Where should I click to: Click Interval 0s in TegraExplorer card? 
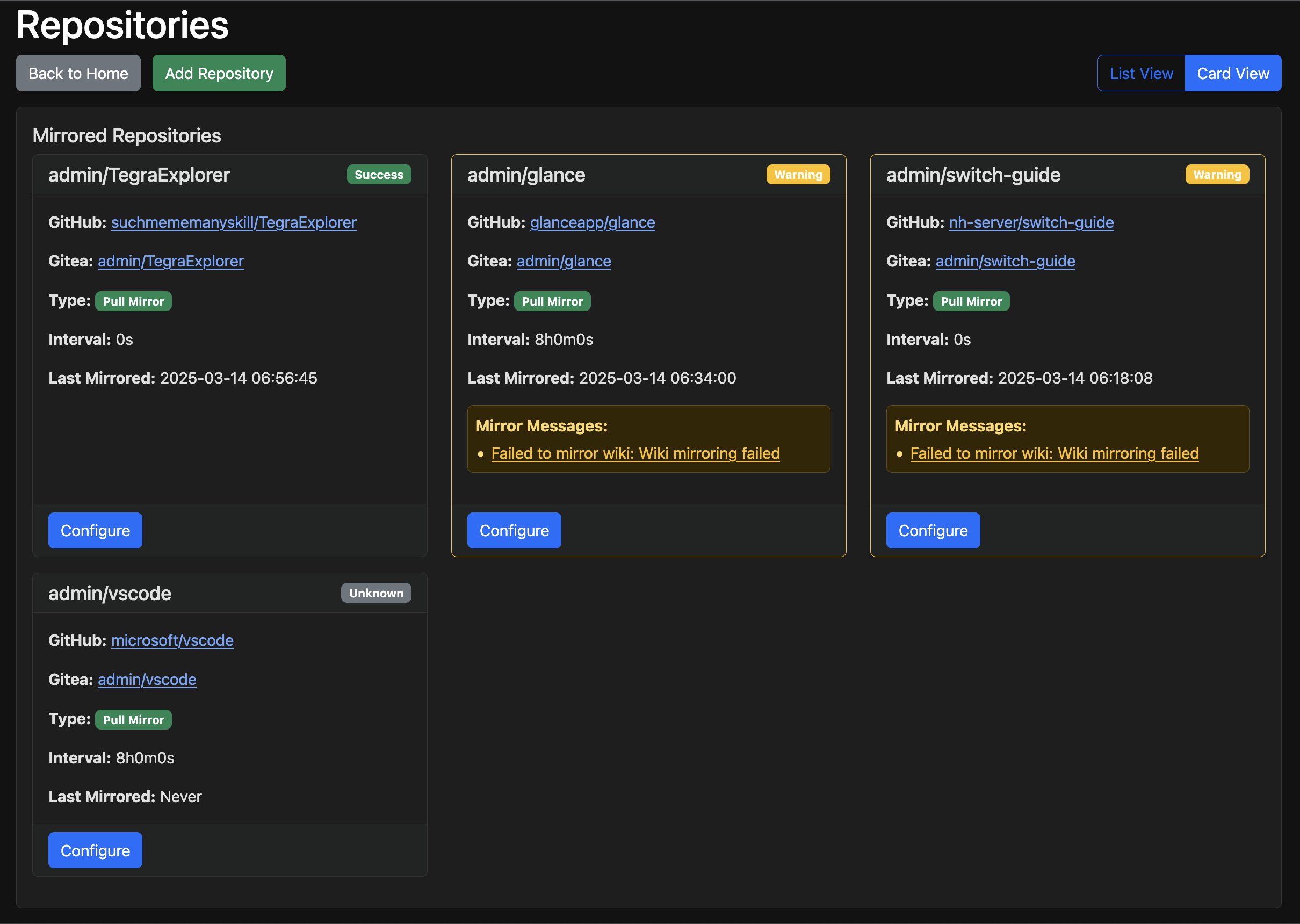90,340
